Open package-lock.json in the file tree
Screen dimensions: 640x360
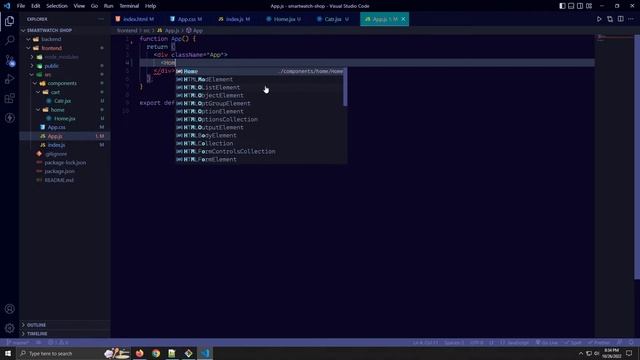coord(65,162)
